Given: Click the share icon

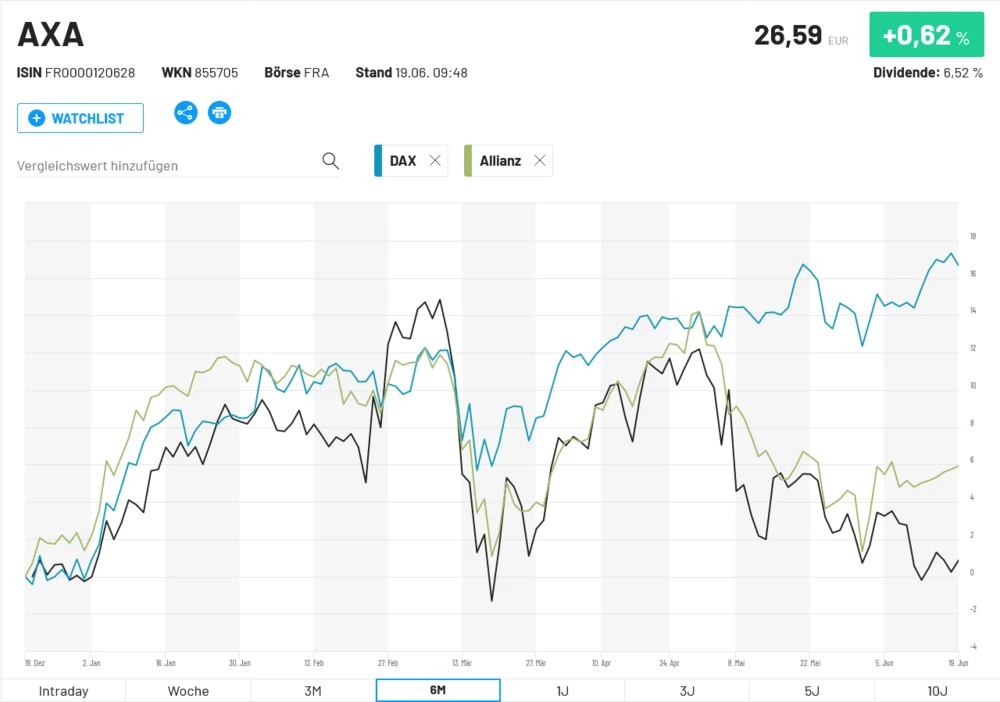Looking at the screenshot, I should tap(185, 112).
